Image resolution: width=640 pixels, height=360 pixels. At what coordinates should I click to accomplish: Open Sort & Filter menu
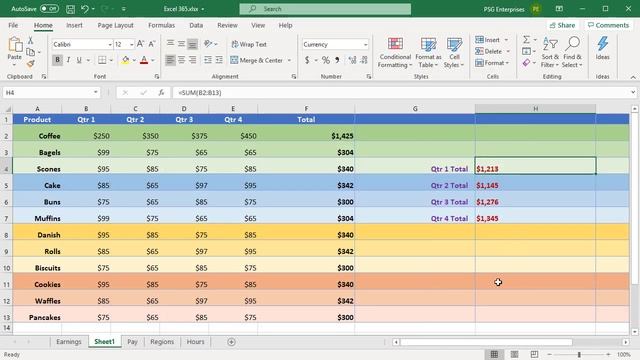click(x=550, y=53)
